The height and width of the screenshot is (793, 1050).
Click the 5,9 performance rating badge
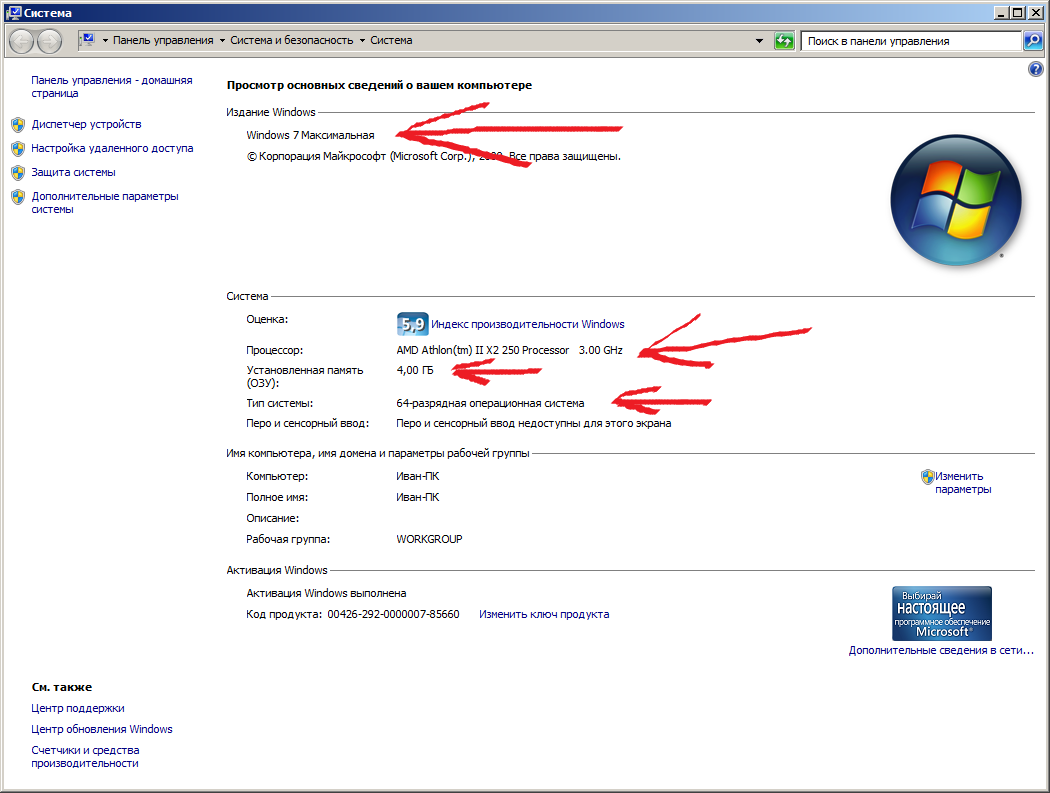click(412, 324)
